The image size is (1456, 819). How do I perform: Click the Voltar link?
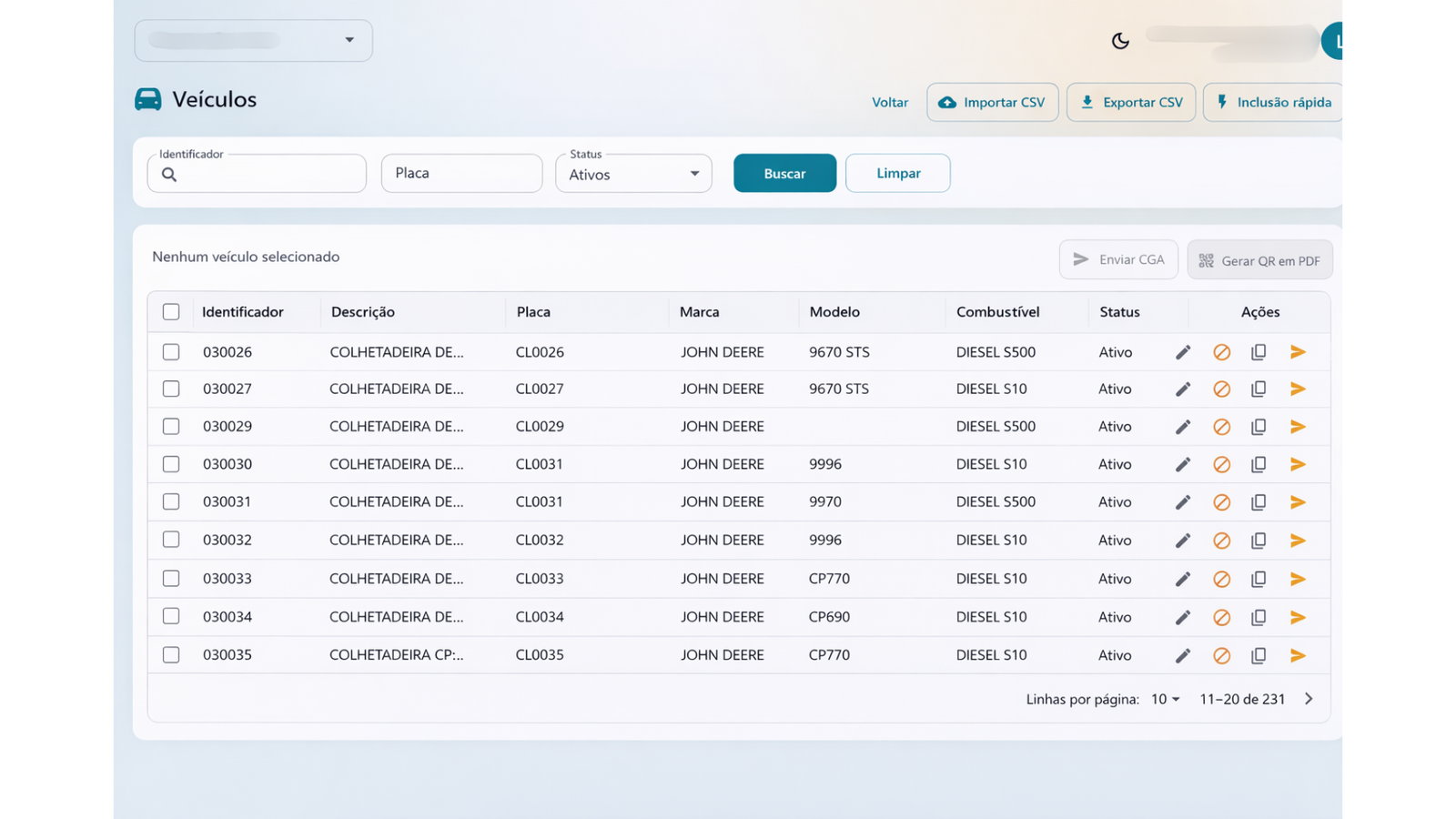click(889, 102)
